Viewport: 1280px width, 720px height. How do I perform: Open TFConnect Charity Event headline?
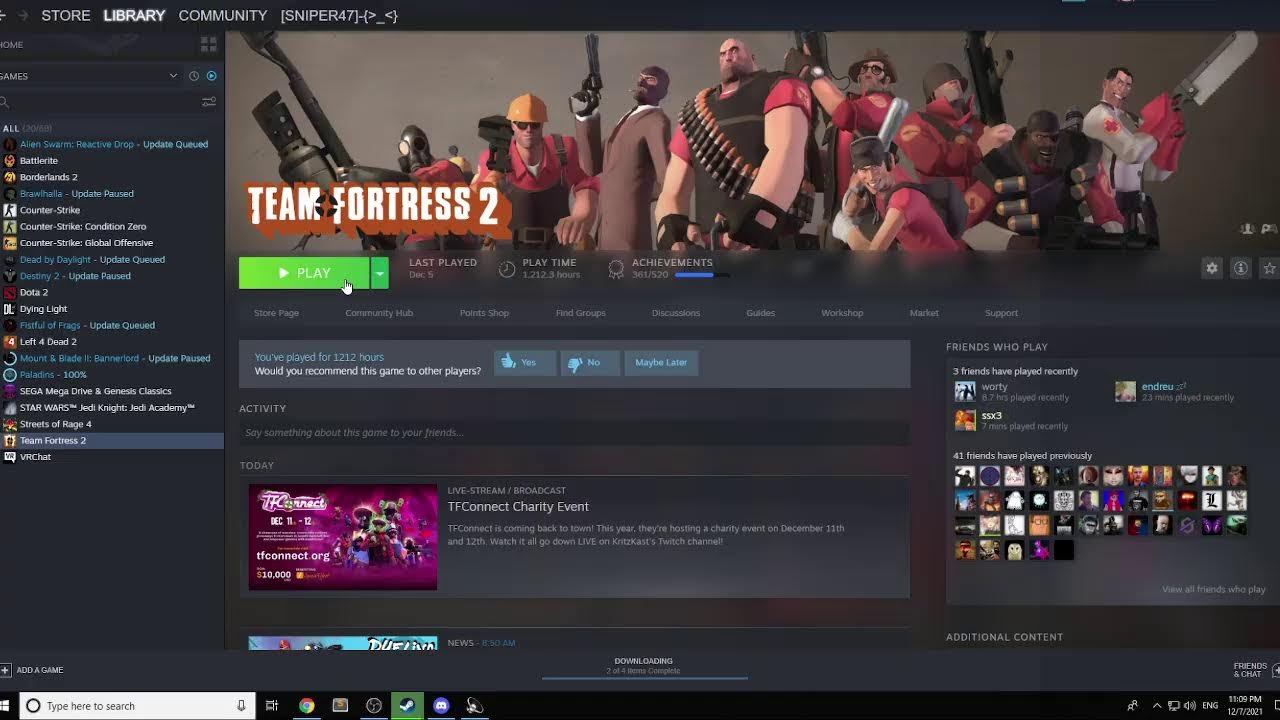point(518,507)
